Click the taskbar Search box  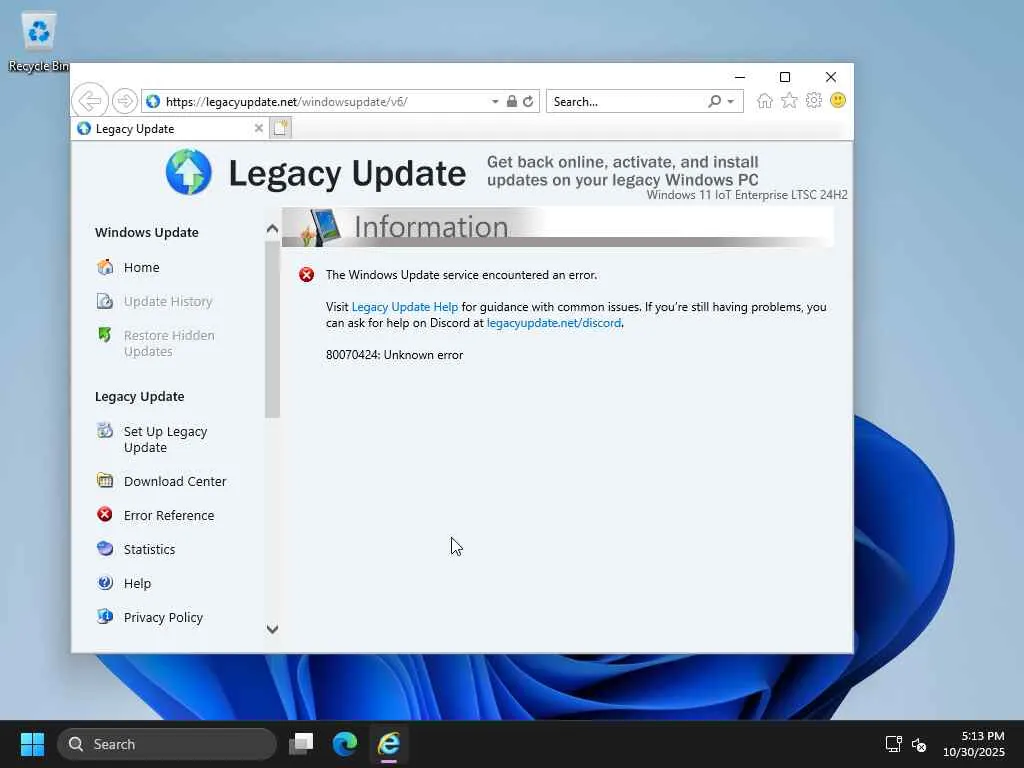point(167,744)
